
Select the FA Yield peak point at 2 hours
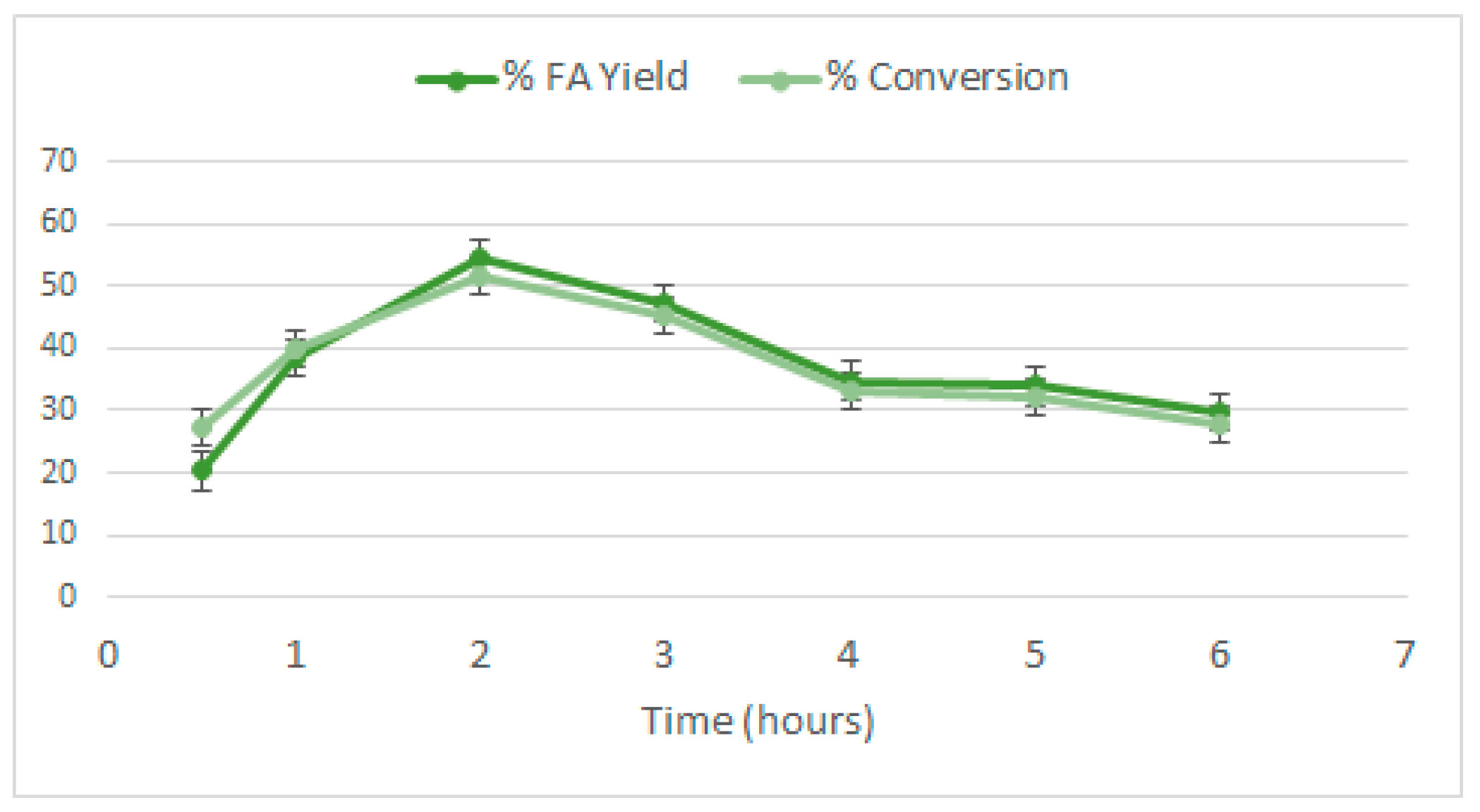click(x=480, y=257)
